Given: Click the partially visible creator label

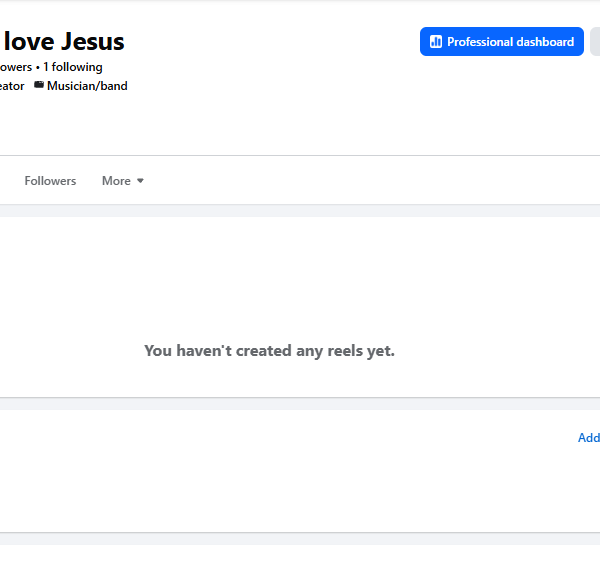Looking at the screenshot, I should tap(12, 86).
